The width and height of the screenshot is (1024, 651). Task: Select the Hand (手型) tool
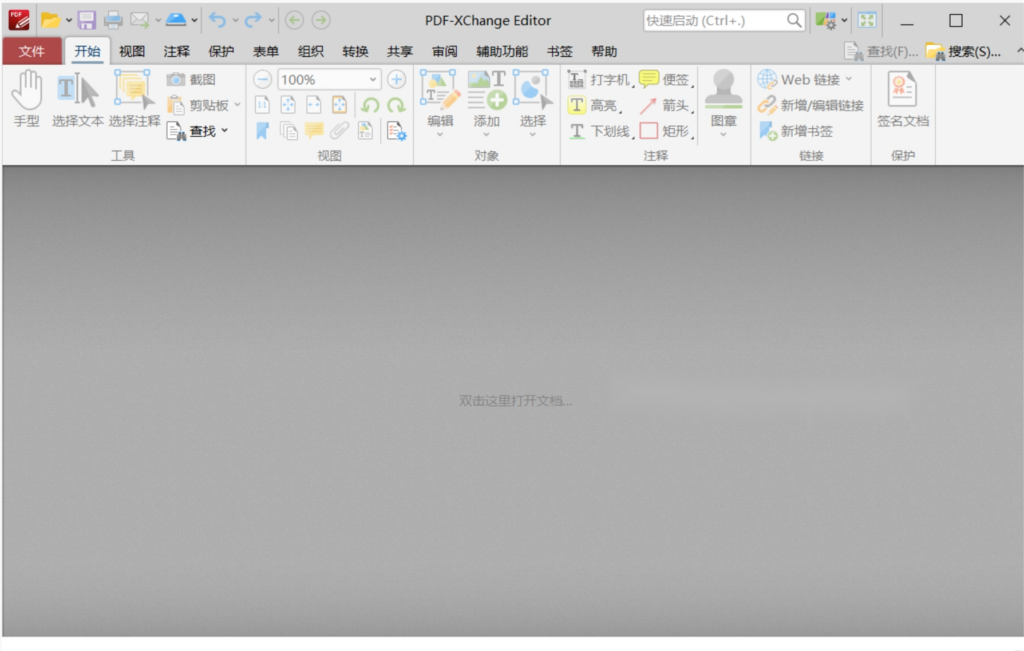click(26, 99)
